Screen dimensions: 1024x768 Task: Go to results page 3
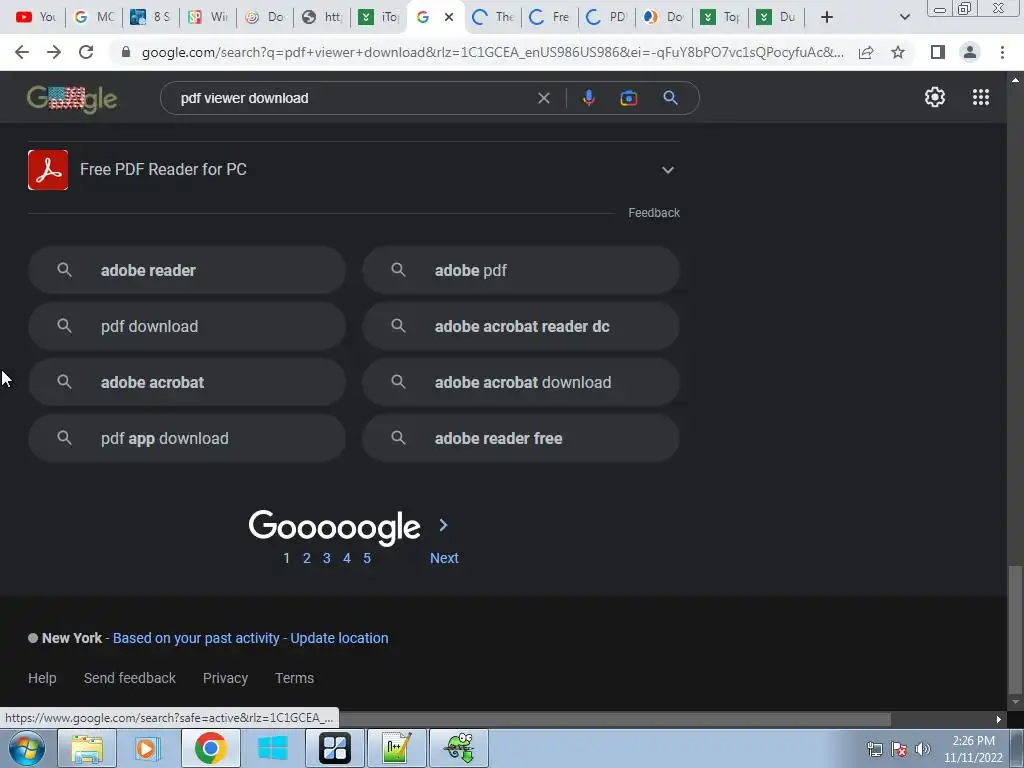[327, 558]
